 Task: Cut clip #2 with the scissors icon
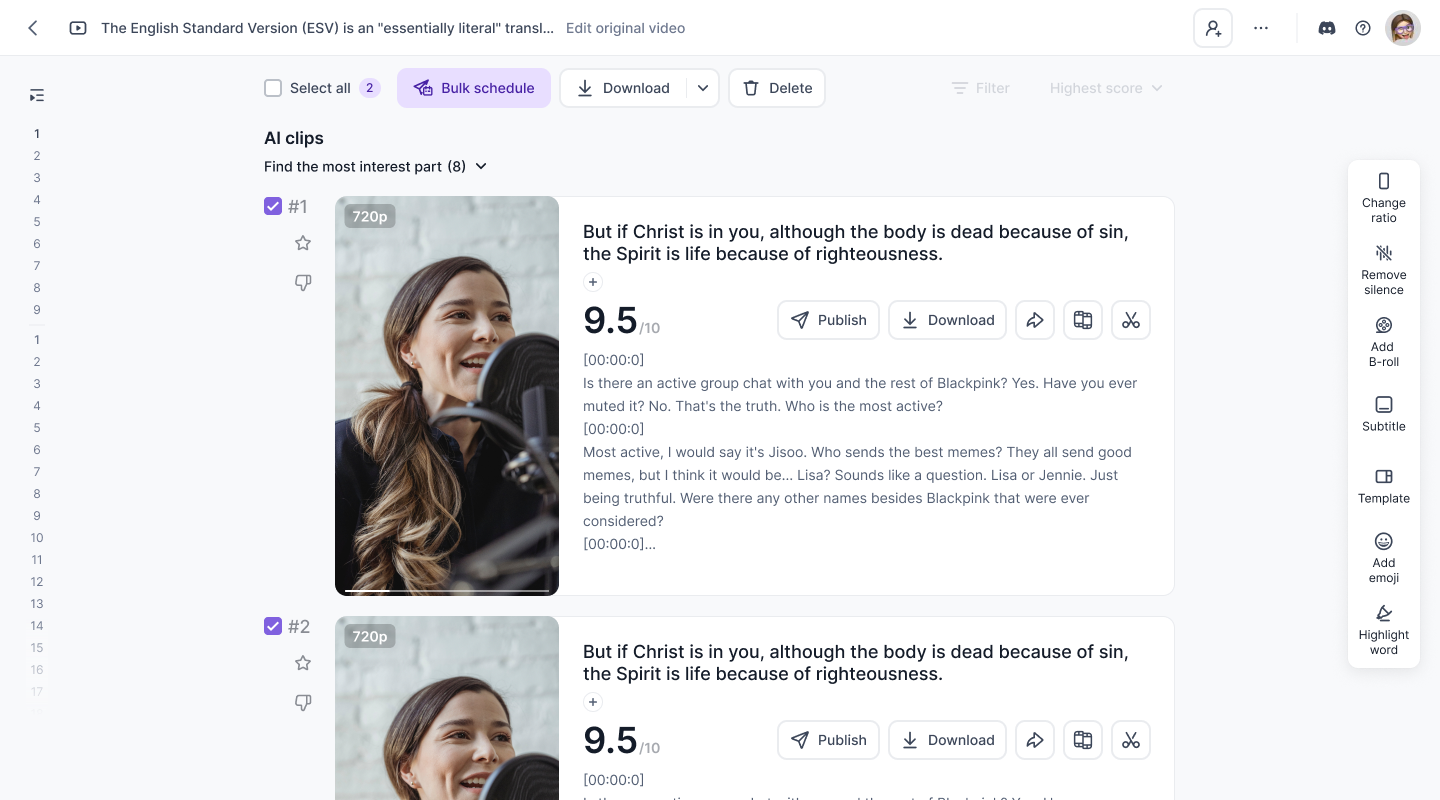pyautogui.click(x=1131, y=740)
